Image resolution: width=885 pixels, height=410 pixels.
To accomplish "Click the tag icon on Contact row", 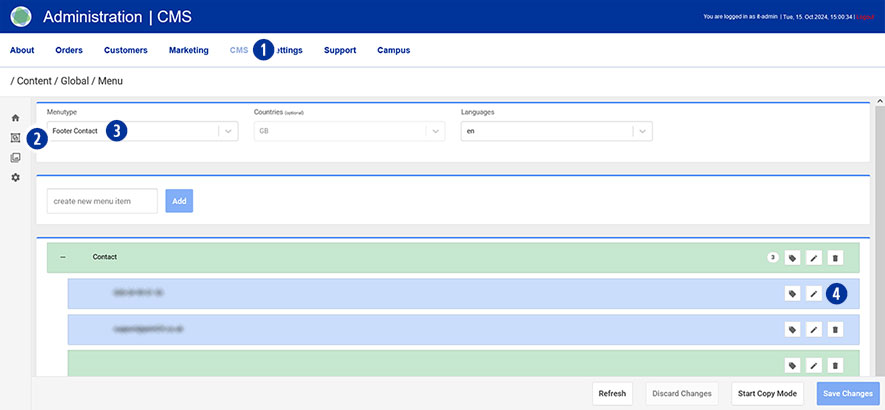I will pyautogui.click(x=792, y=258).
